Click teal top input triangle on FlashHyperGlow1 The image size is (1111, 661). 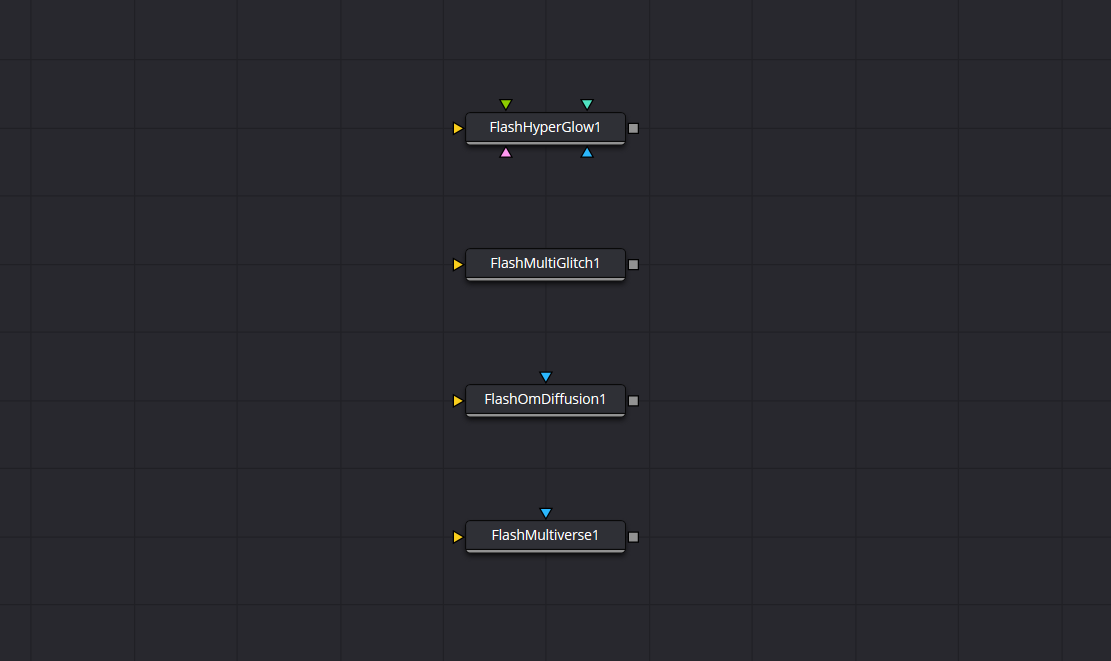pyautogui.click(x=587, y=104)
